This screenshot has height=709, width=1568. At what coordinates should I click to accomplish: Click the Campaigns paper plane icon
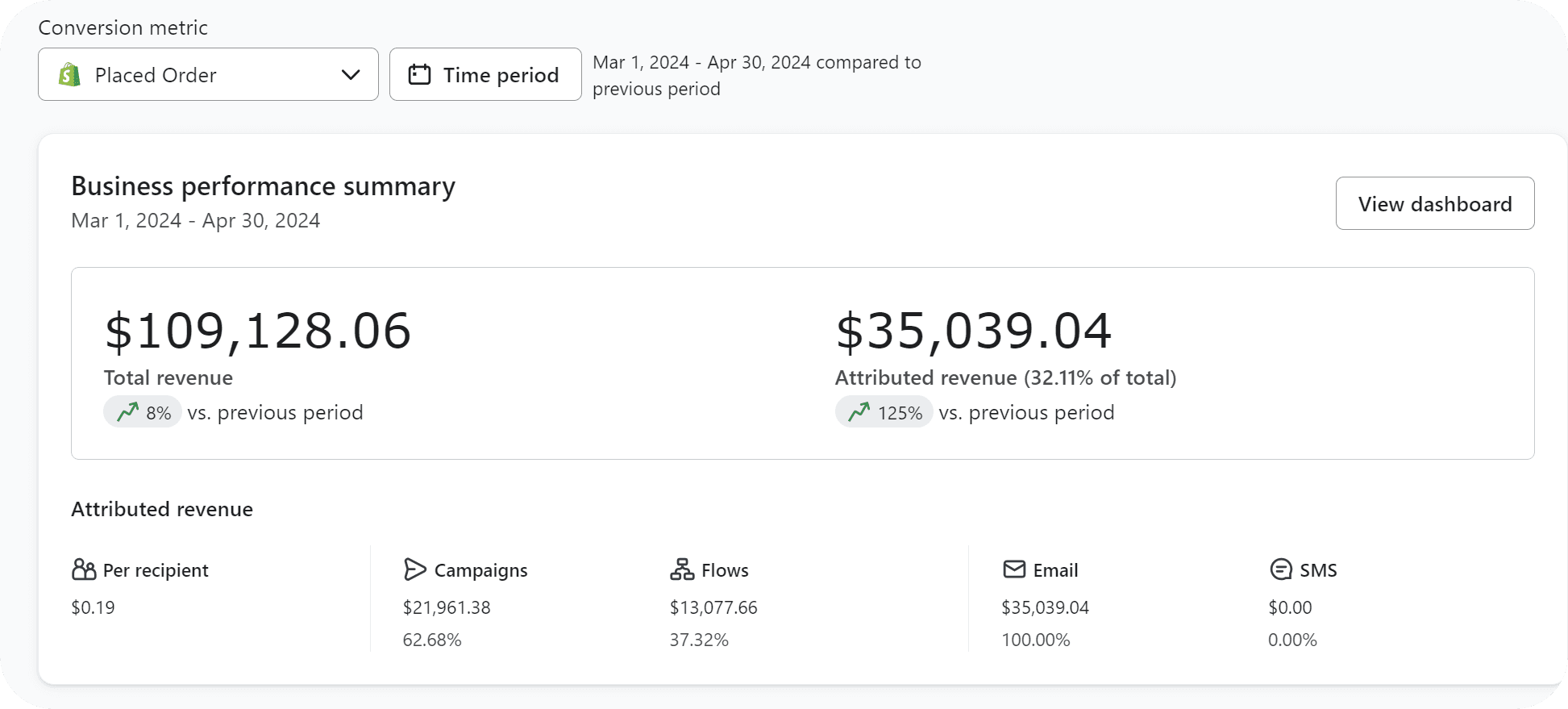click(414, 569)
